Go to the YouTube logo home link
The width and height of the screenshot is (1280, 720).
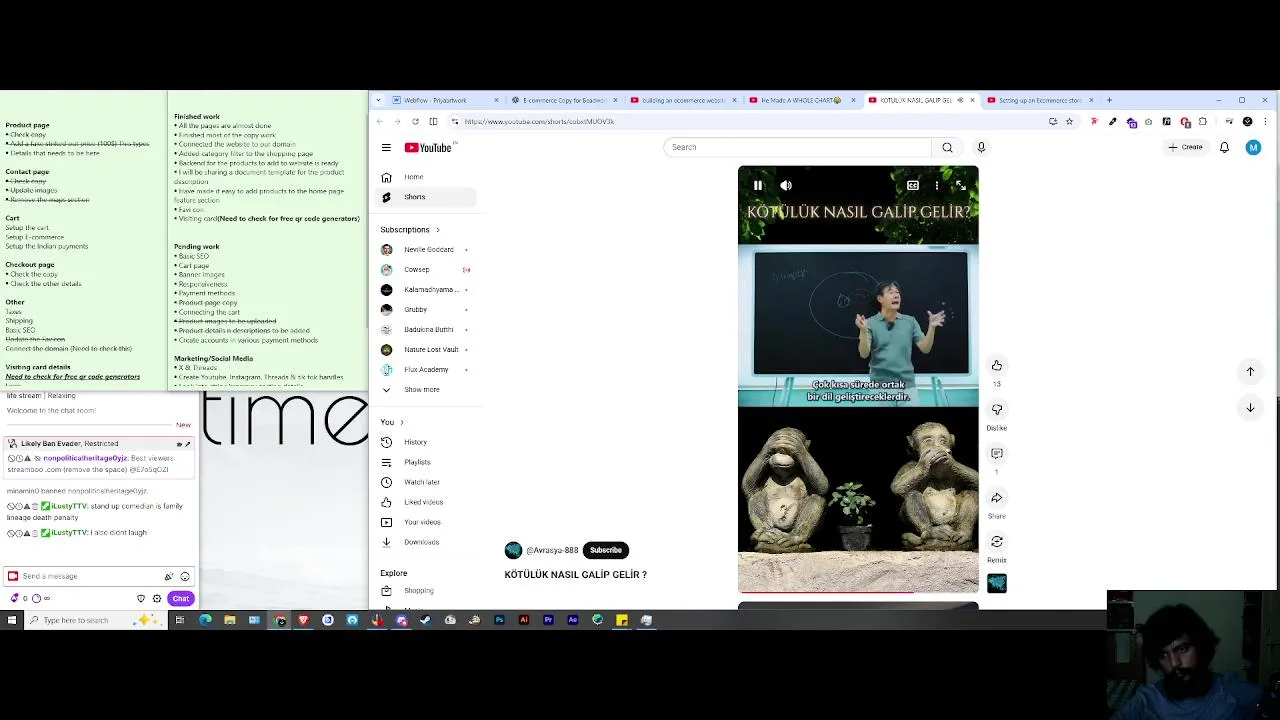(428, 147)
